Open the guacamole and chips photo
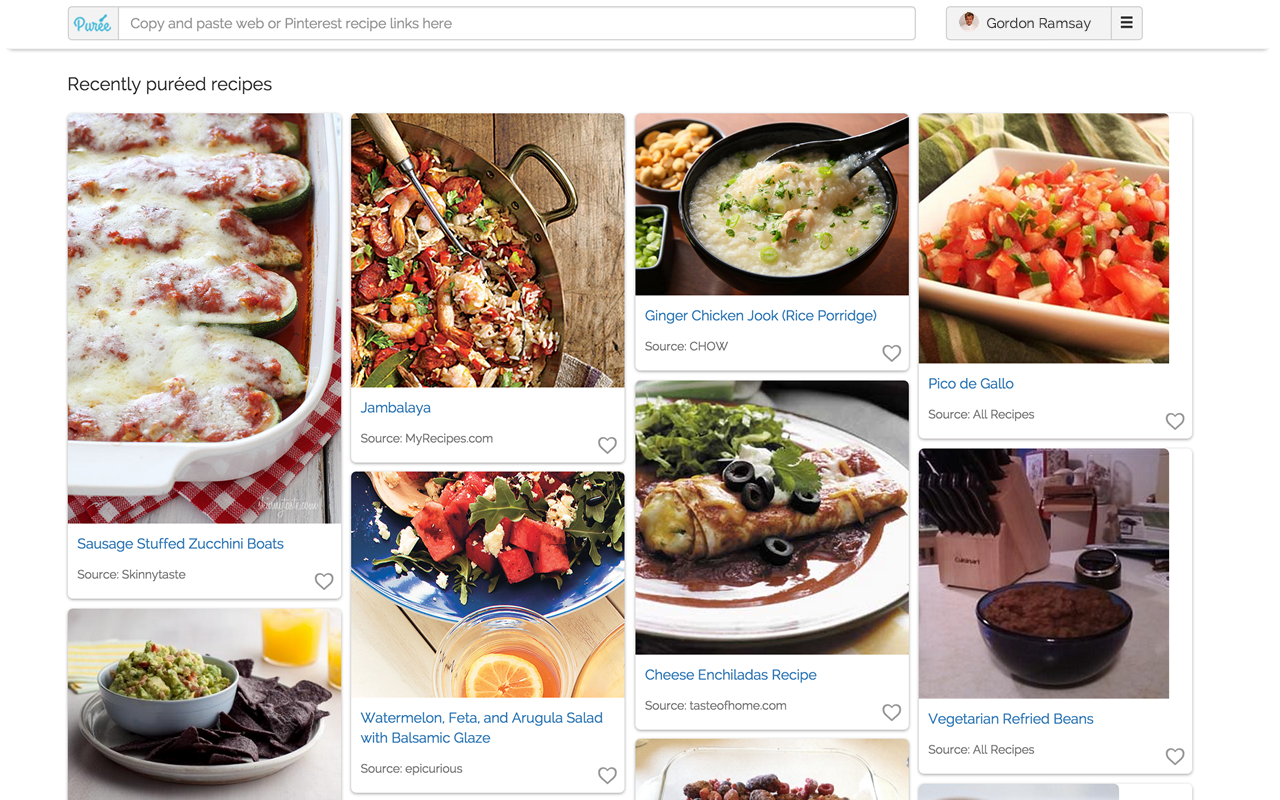 point(204,704)
